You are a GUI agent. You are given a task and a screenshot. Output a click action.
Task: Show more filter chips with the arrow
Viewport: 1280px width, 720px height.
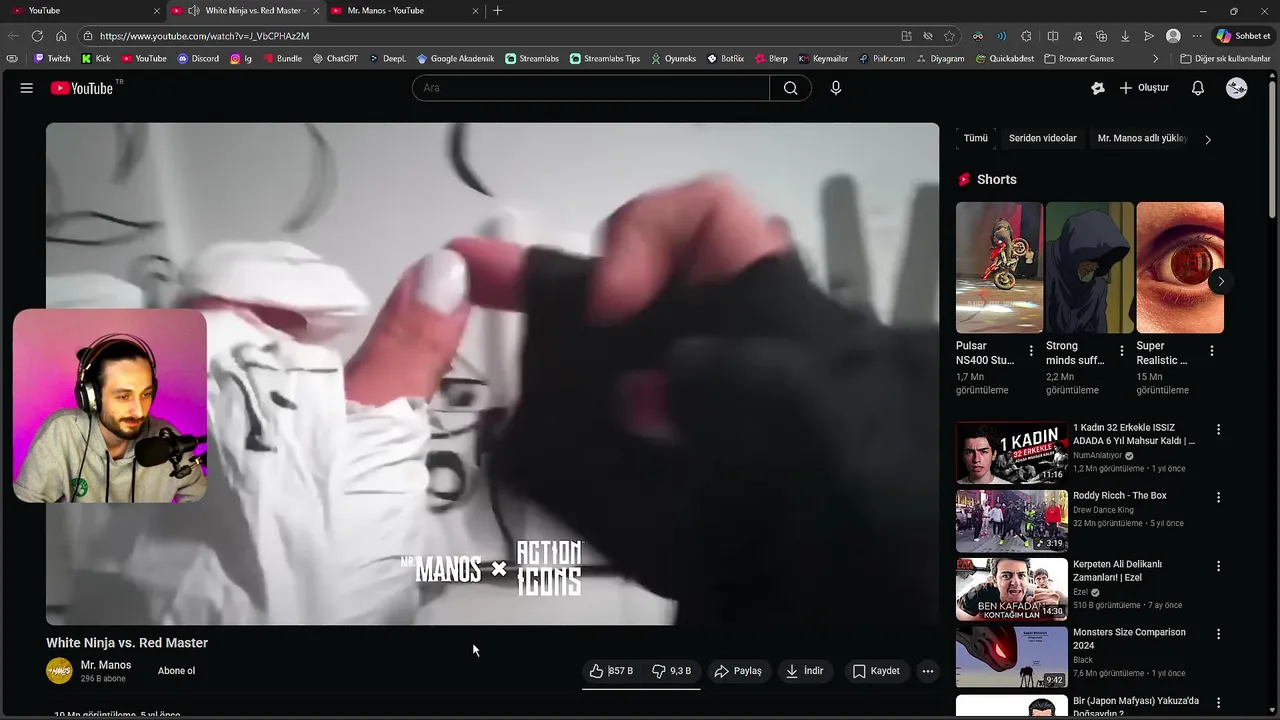(1207, 140)
